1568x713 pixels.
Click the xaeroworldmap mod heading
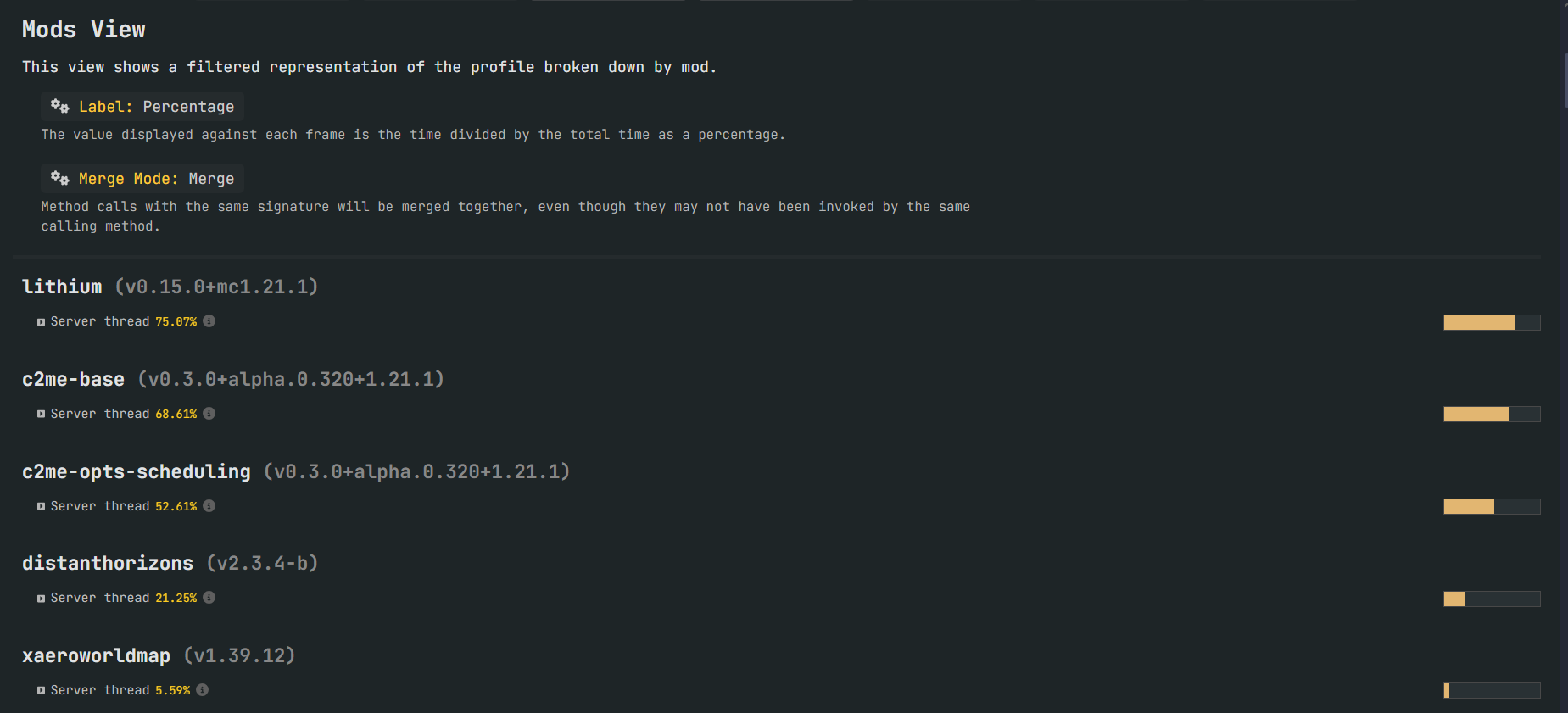tap(96, 656)
